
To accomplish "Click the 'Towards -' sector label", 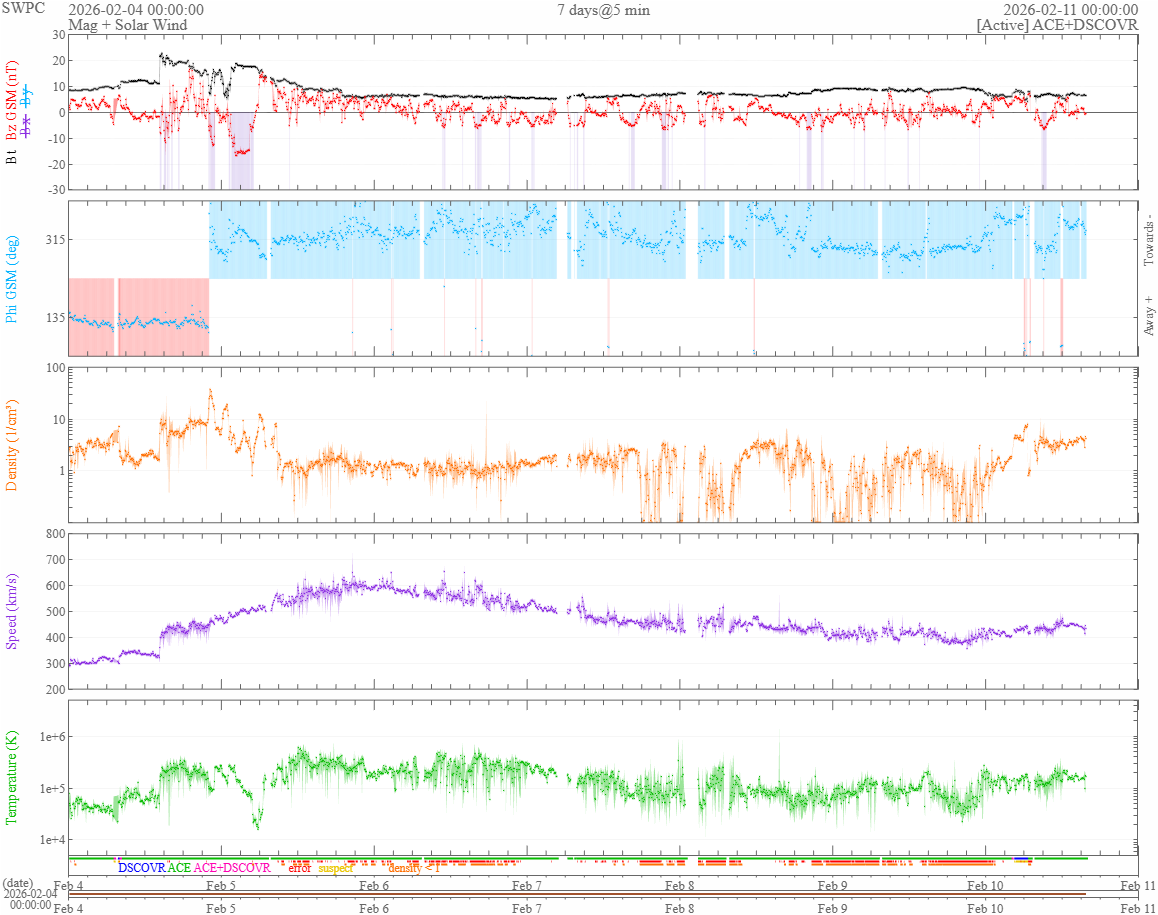I will pos(1148,240).
